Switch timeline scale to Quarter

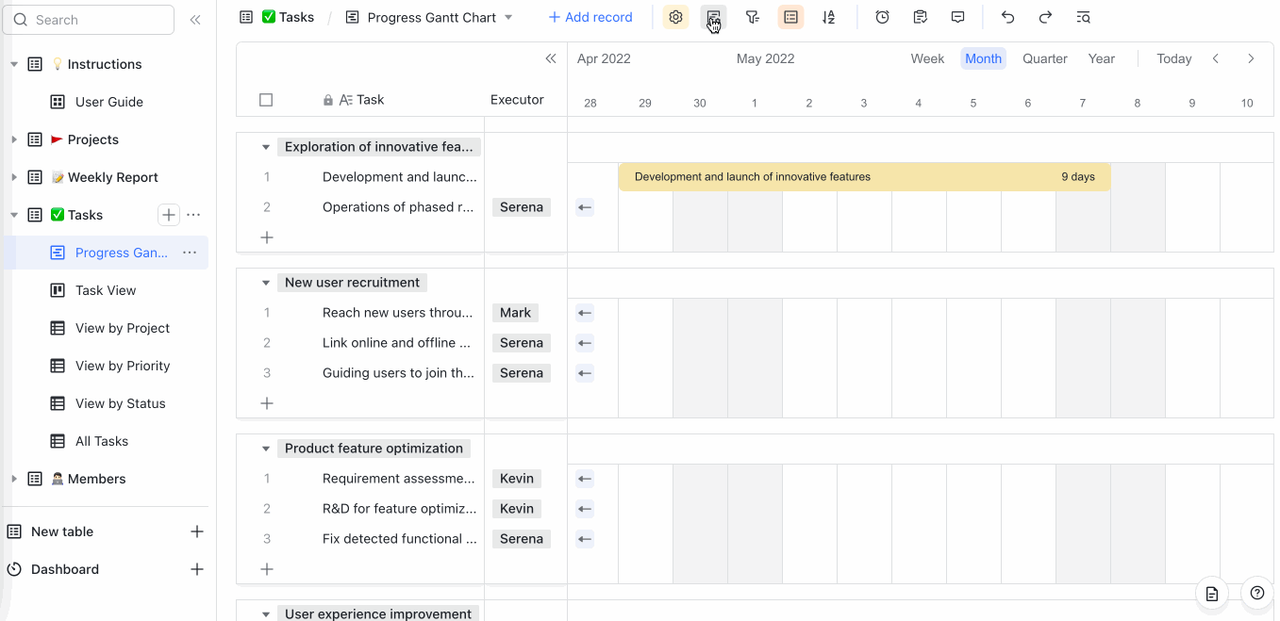point(1044,59)
